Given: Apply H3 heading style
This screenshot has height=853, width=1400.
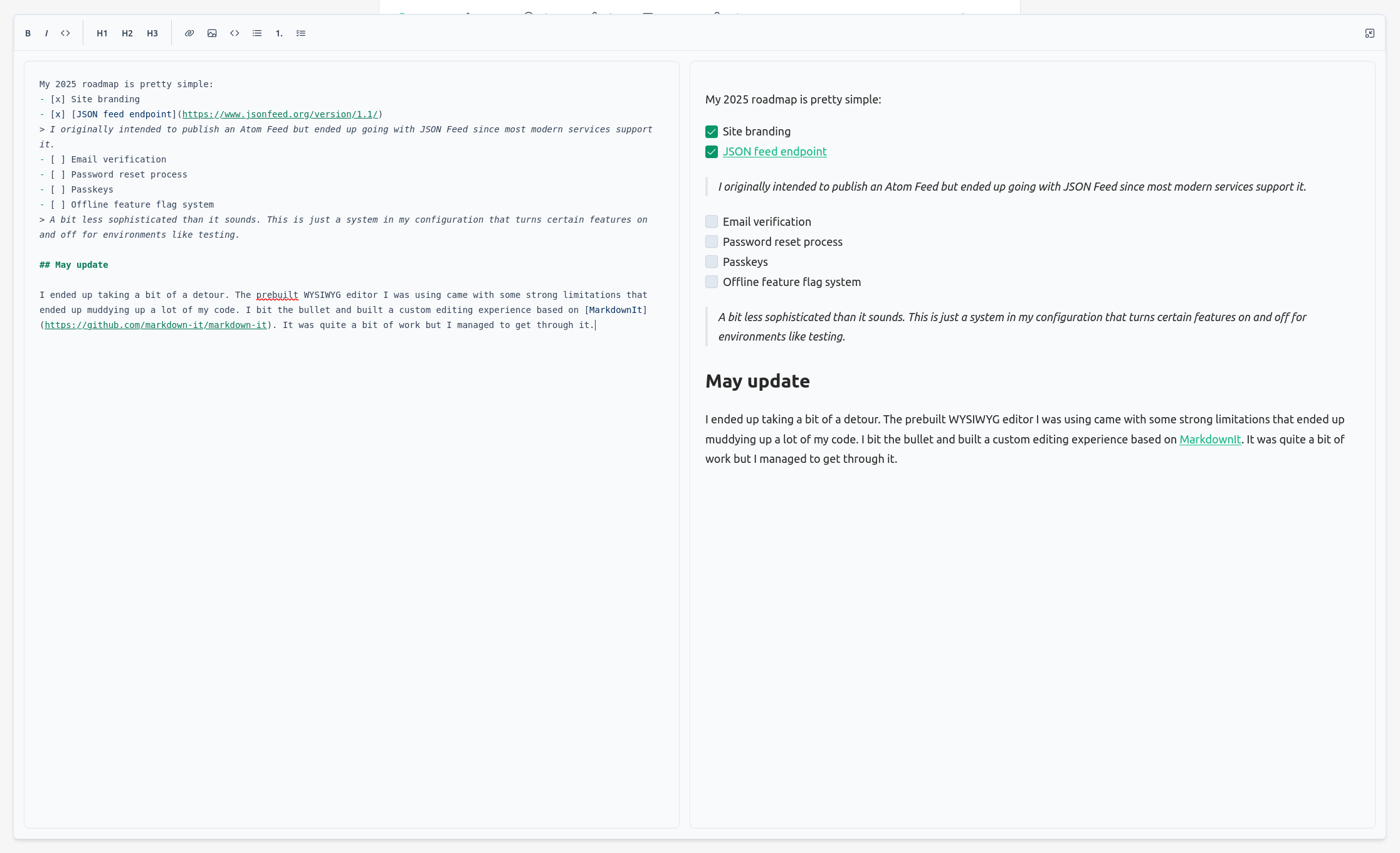Looking at the screenshot, I should pos(152,33).
